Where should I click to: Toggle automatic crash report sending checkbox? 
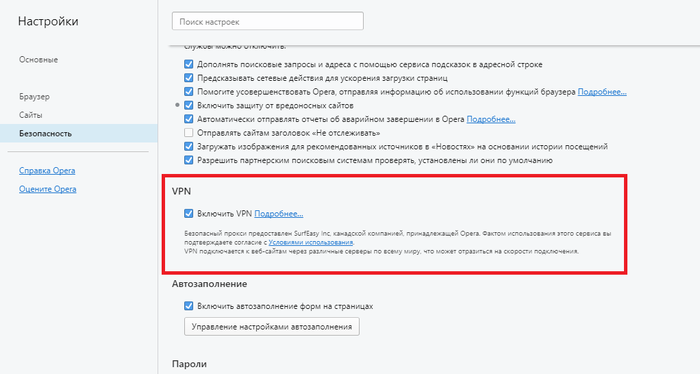188,119
